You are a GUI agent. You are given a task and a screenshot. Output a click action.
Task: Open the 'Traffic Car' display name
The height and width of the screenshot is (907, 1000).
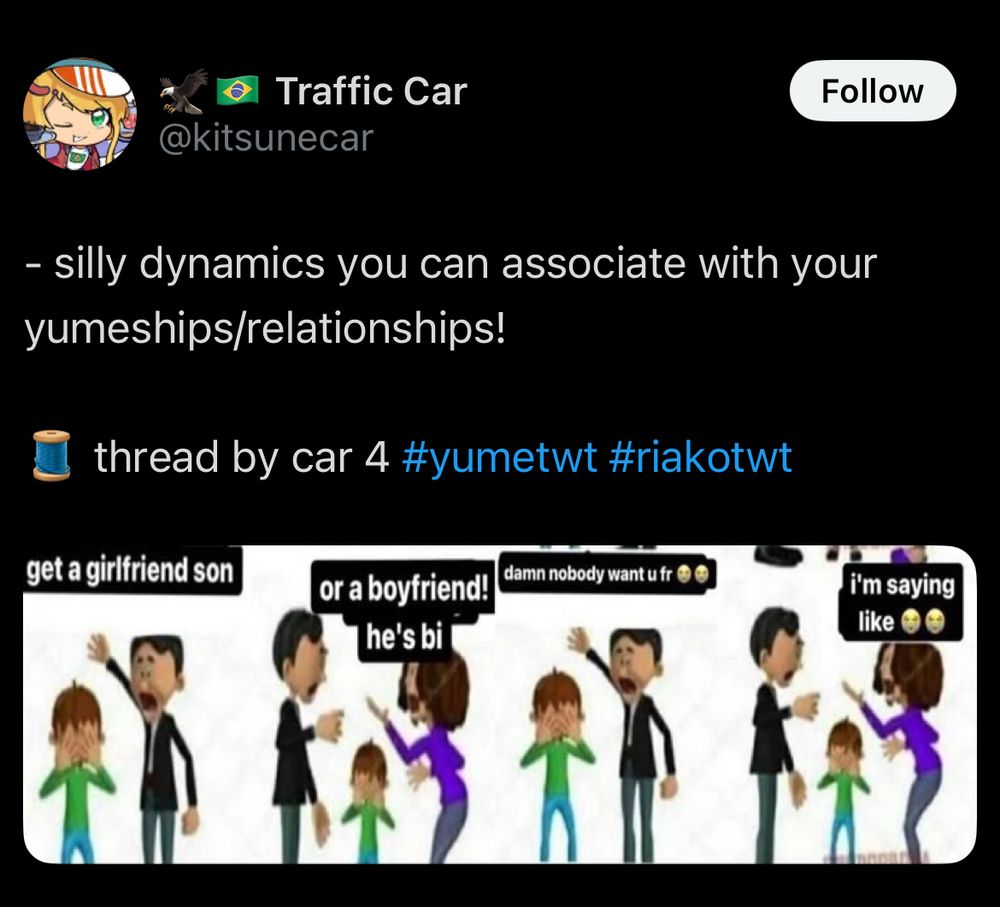371,91
